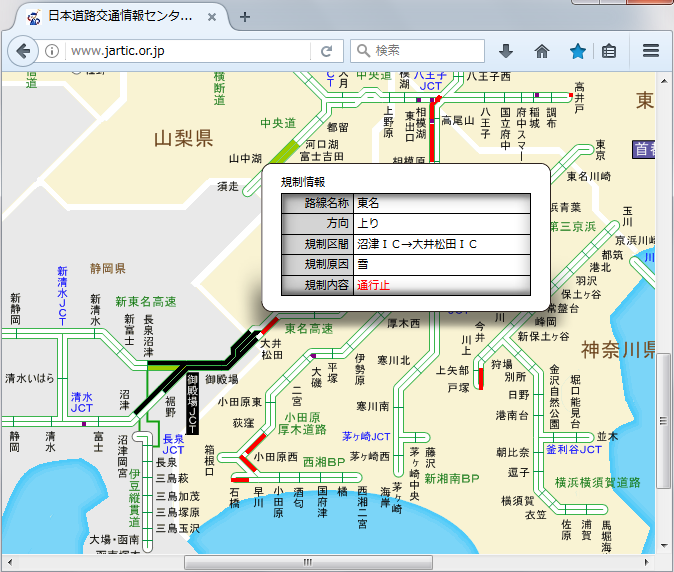Viewport: 674px width, 572px height.
Task: Click the 新湘南BP route label
Action: (x=452, y=478)
